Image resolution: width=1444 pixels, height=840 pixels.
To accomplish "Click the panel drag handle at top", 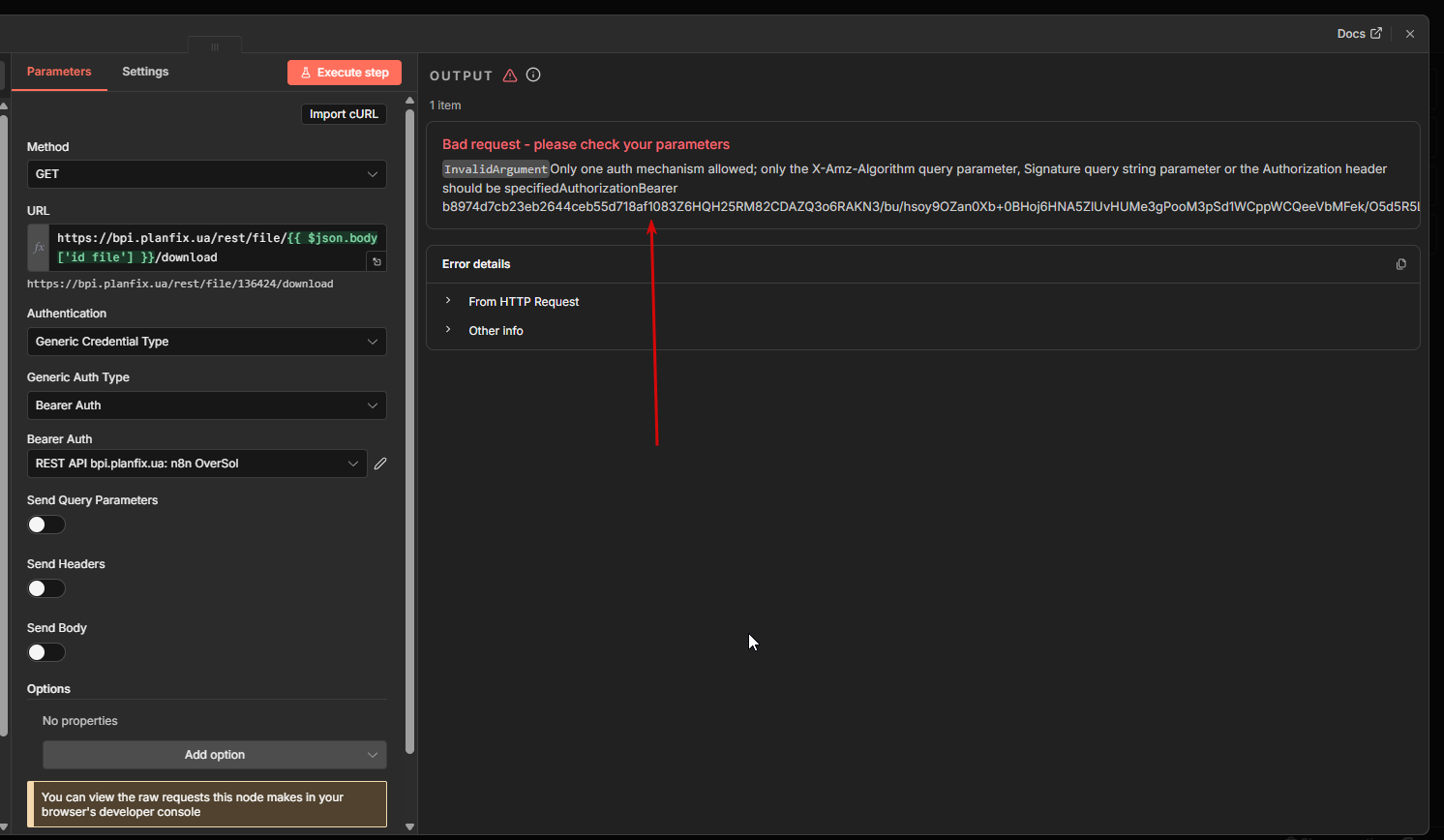I will coord(215,46).
